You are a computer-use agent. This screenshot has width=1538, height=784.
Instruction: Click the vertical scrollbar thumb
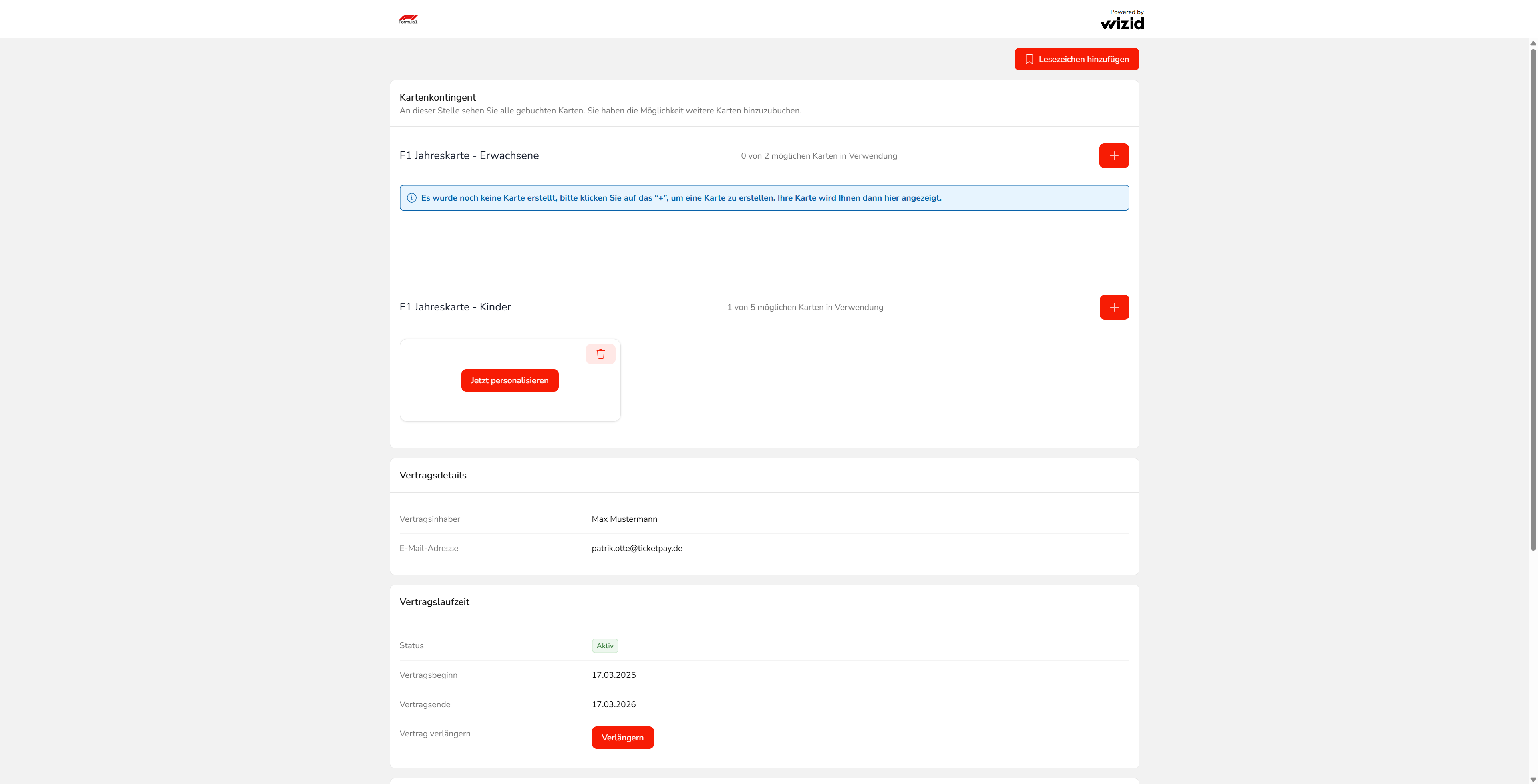pyautogui.click(x=1533, y=299)
